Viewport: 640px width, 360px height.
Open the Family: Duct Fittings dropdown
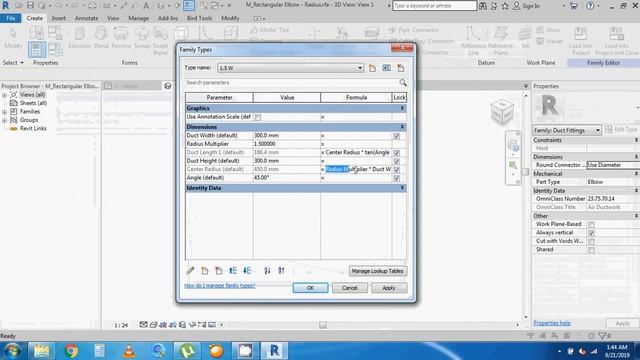coord(598,130)
